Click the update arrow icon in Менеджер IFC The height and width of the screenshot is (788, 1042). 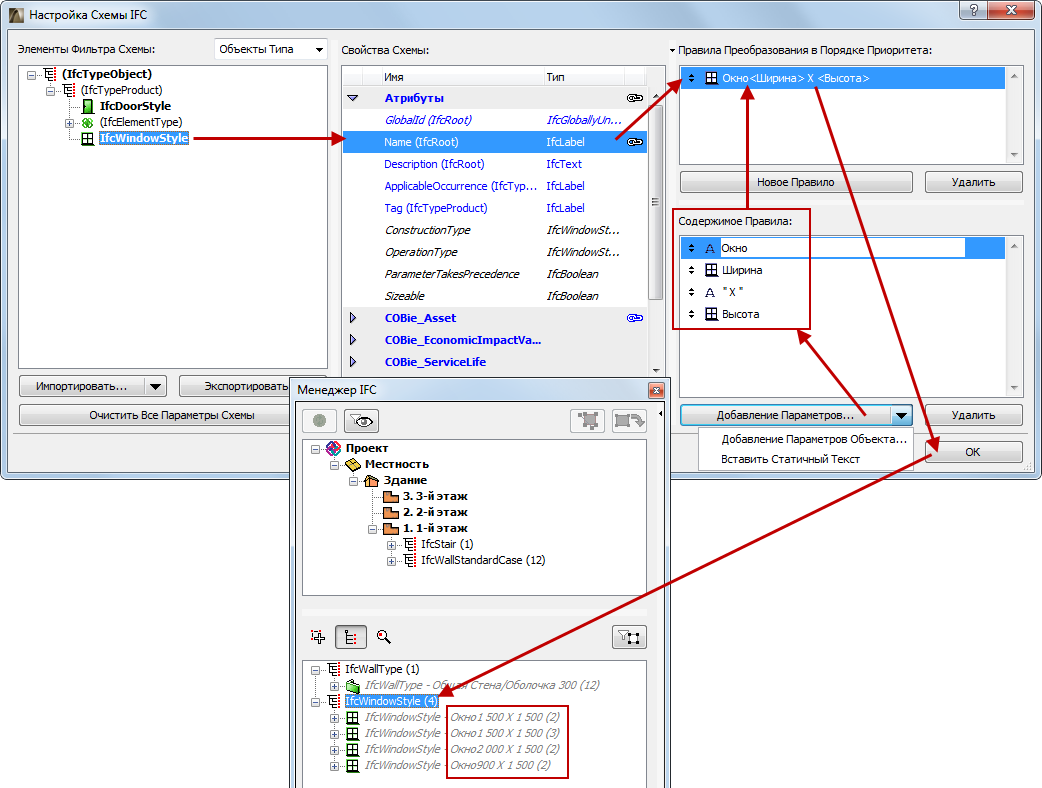point(629,421)
